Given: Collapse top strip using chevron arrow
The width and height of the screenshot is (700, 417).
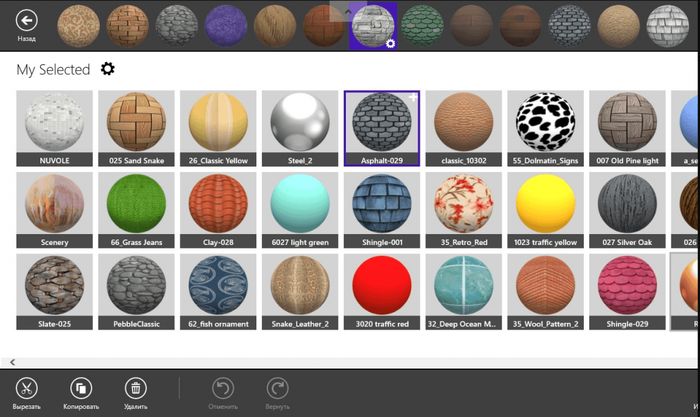Looking at the screenshot, I should click(x=348, y=11).
